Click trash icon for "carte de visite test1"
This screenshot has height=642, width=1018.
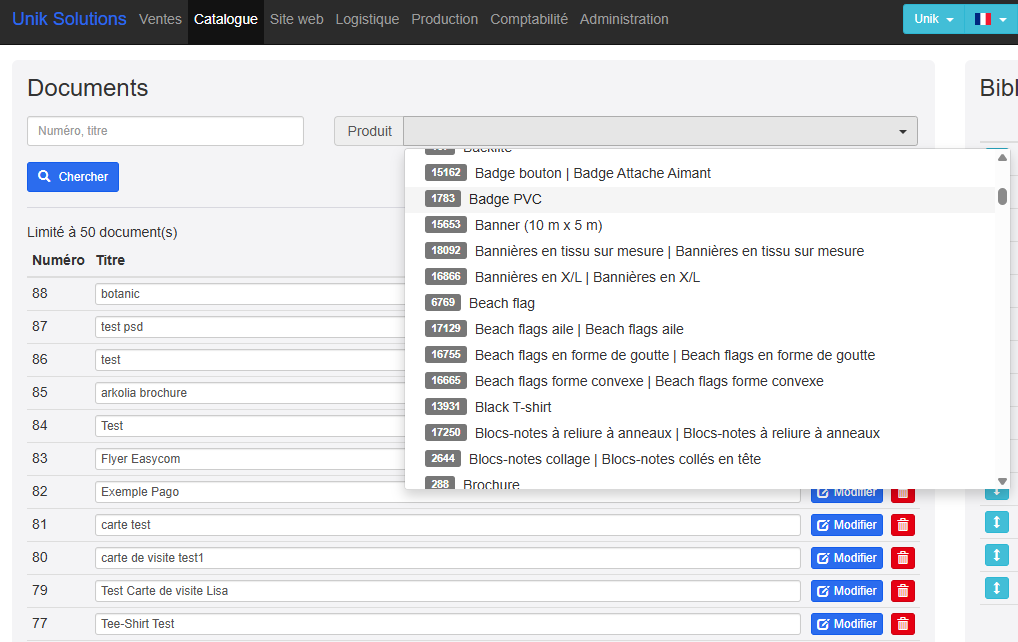coord(903,558)
